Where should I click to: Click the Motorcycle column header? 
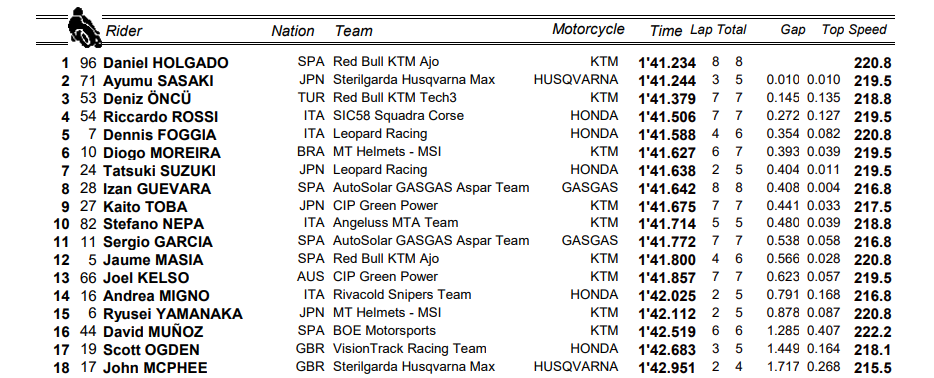(x=588, y=30)
